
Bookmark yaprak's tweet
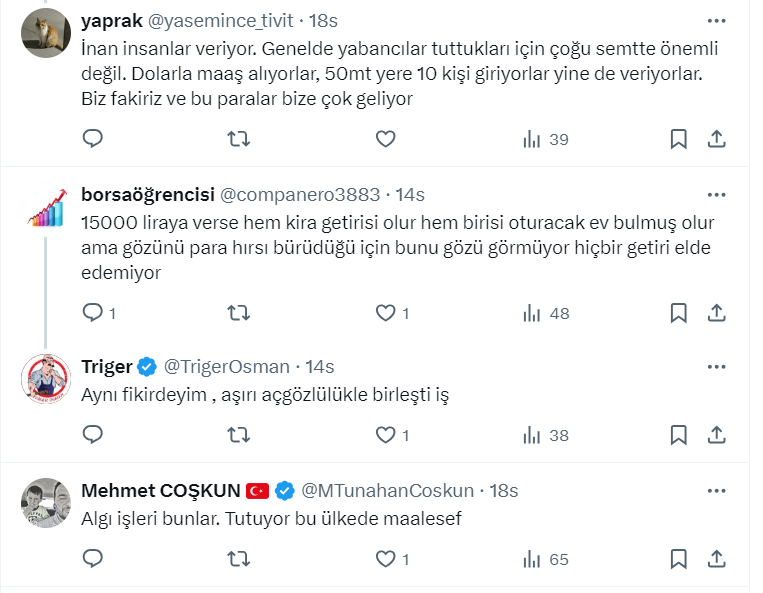[678, 139]
